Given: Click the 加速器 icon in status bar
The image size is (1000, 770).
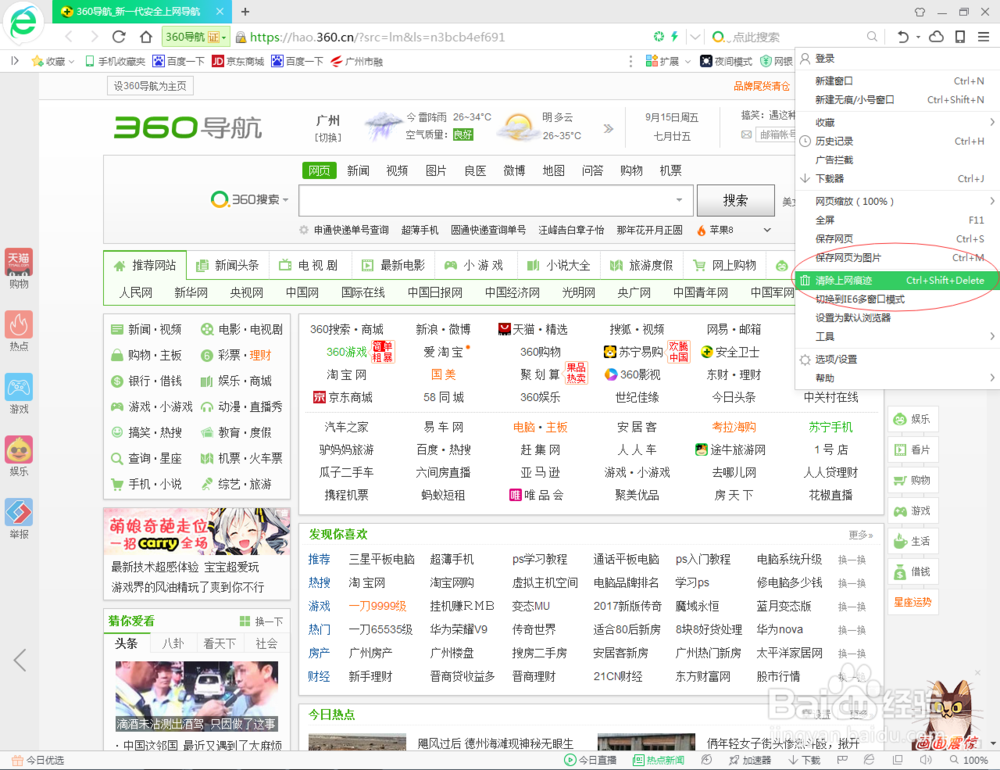Looking at the screenshot, I should [751, 761].
